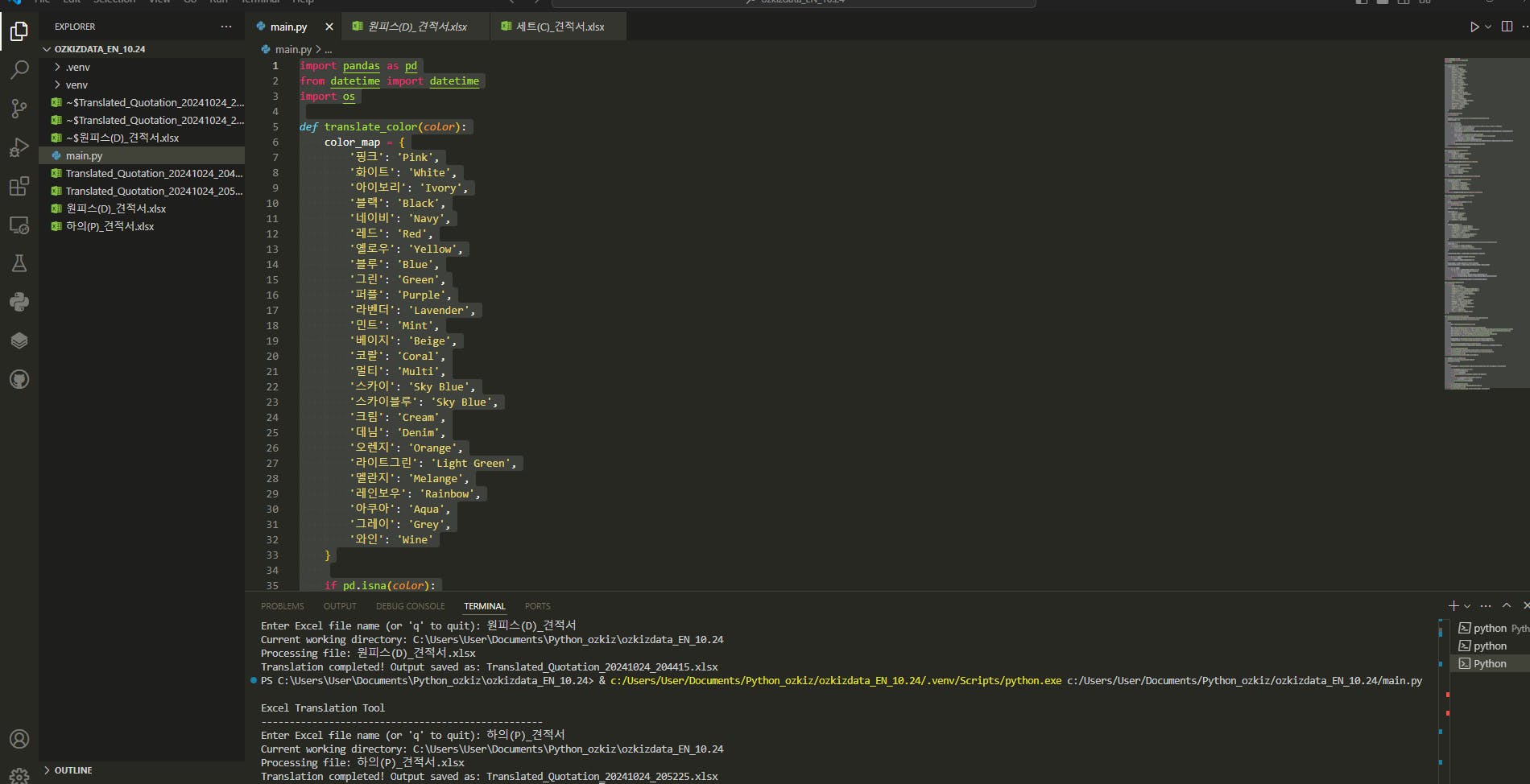Maximize the terminal panel size
The width and height of the screenshot is (1530, 784).
pos(1507,605)
